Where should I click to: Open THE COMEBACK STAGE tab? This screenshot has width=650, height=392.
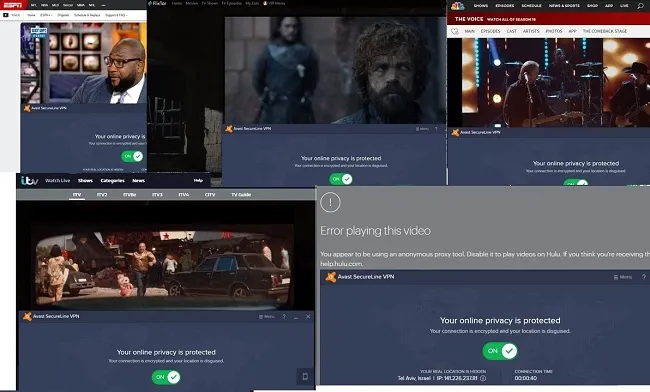click(605, 31)
